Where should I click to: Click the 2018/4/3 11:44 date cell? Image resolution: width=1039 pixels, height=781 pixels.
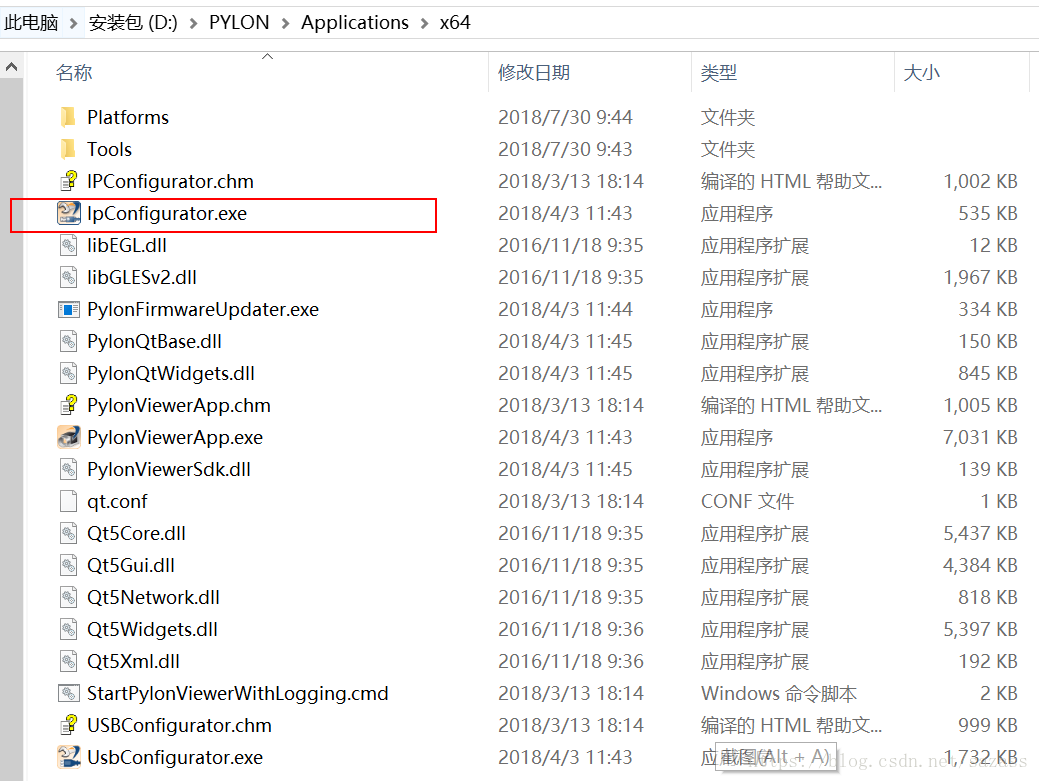pyautogui.click(x=565, y=309)
